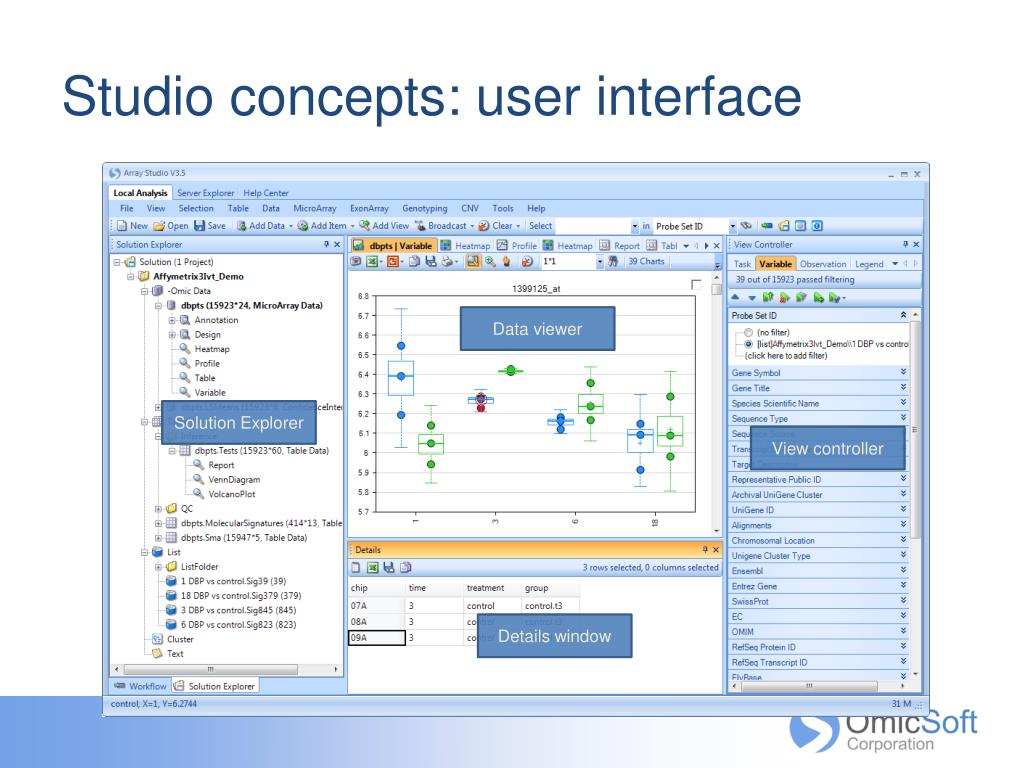The height and width of the screenshot is (768, 1024).
Task: Switch to the Workflow tab at bottom
Action: tap(140, 686)
